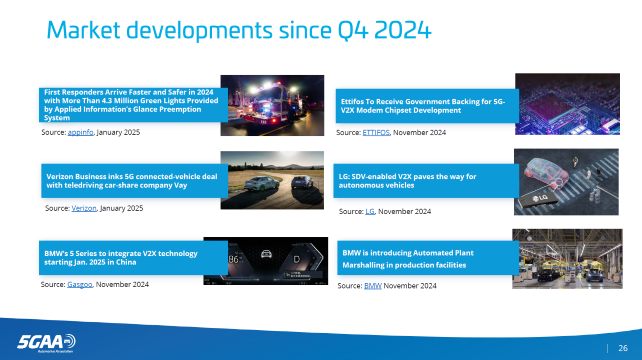Select the BMW dashboard display image

point(266,261)
